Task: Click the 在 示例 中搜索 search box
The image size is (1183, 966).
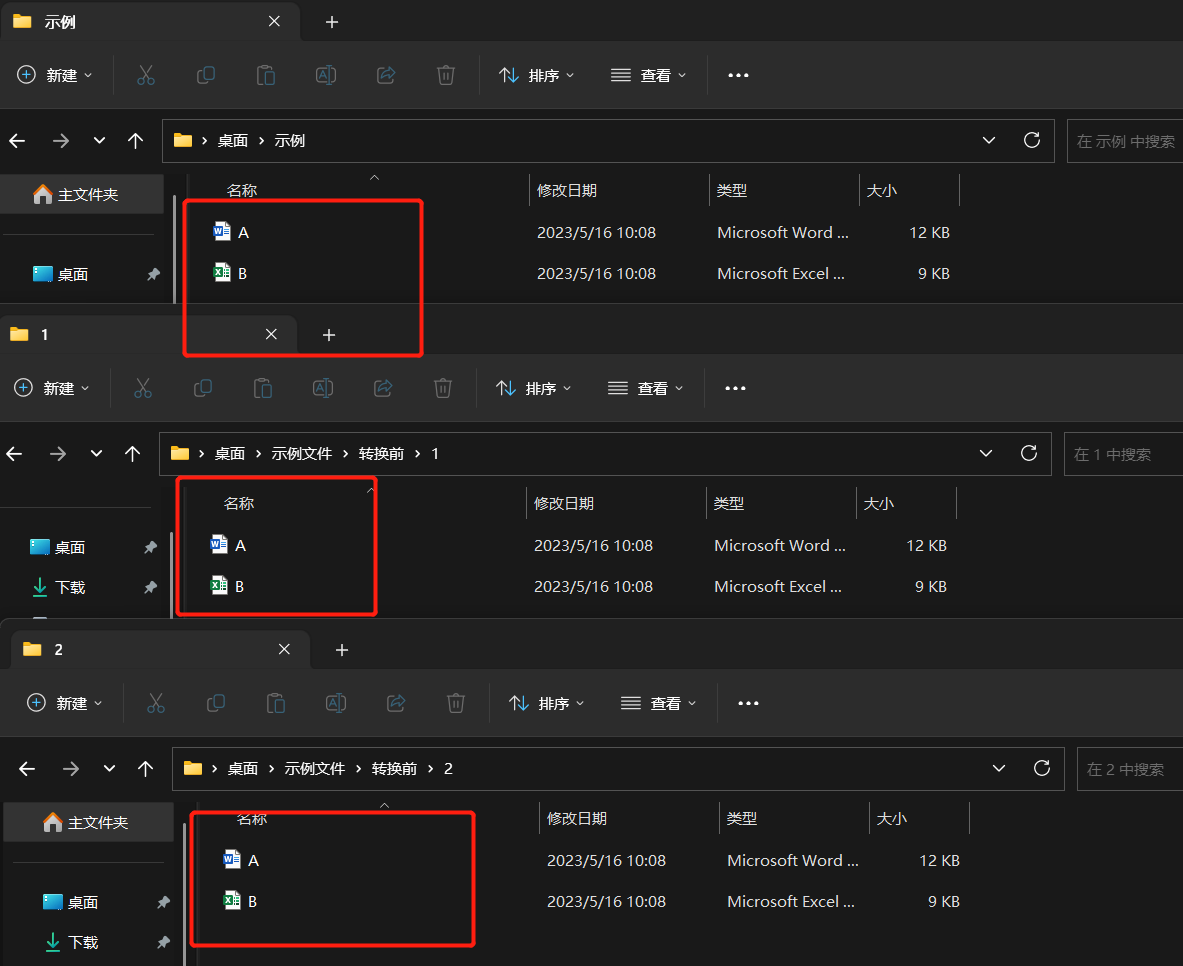Action: click(x=1125, y=141)
